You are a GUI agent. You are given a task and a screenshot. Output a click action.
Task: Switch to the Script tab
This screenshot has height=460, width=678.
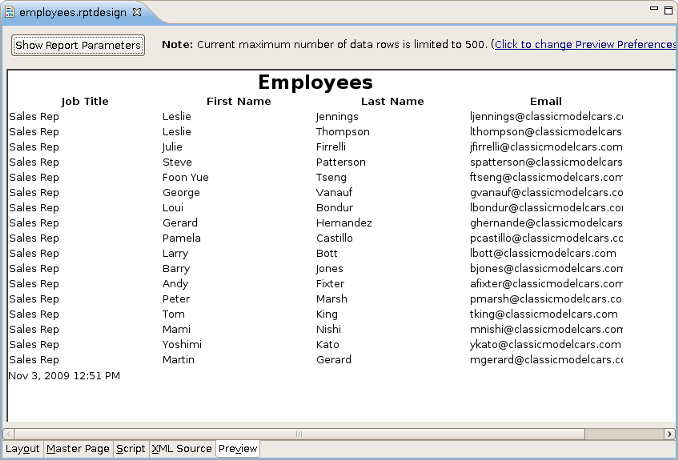coord(131,449)
